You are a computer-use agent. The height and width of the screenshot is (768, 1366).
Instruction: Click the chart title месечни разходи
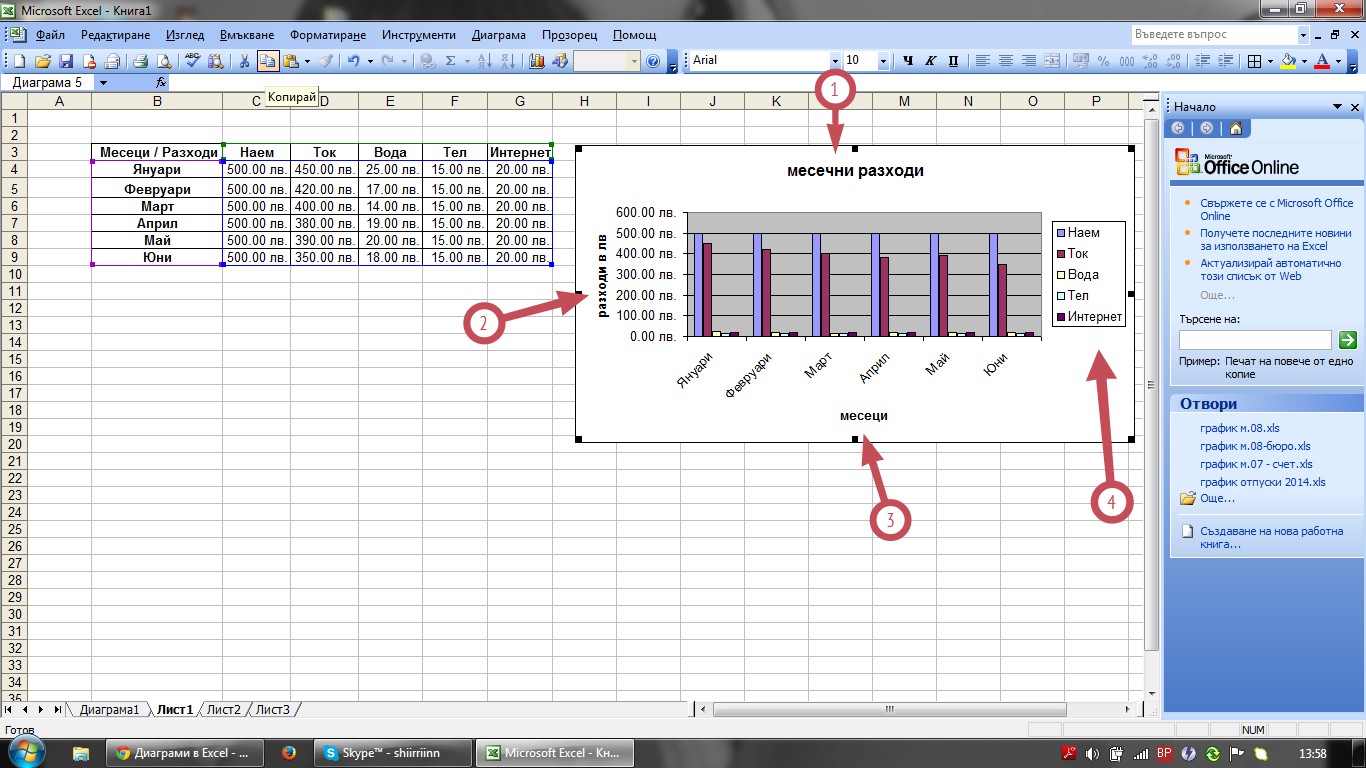coord(855,171)
